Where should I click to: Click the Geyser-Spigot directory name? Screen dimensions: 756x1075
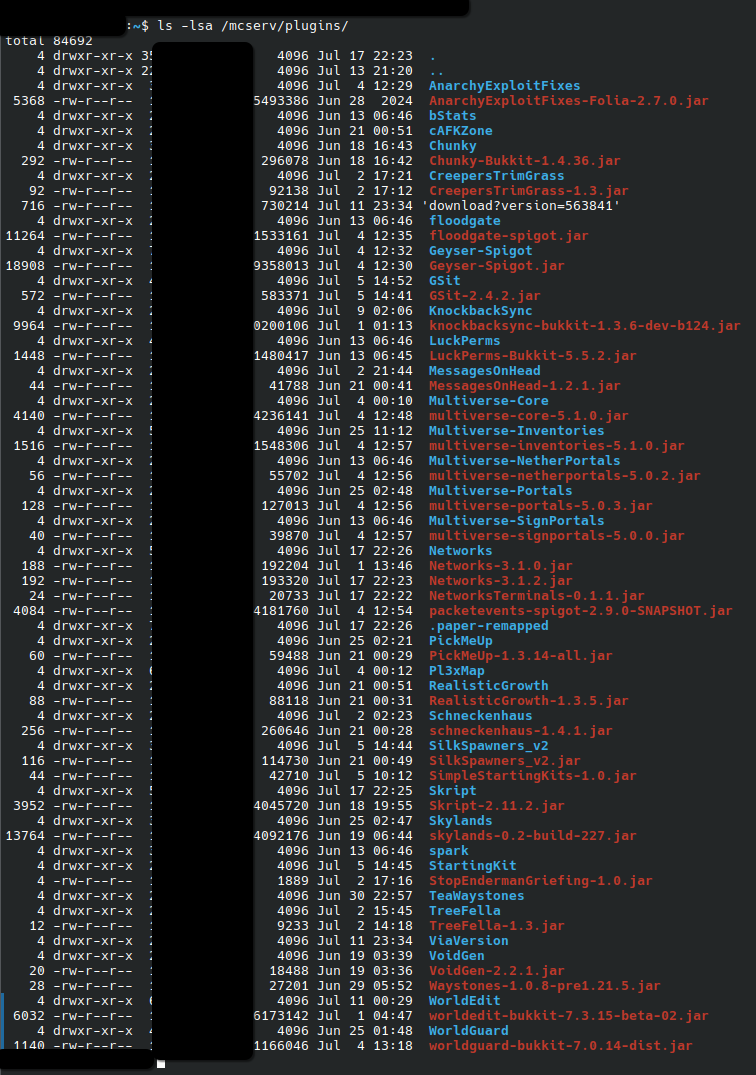[480, 251]
